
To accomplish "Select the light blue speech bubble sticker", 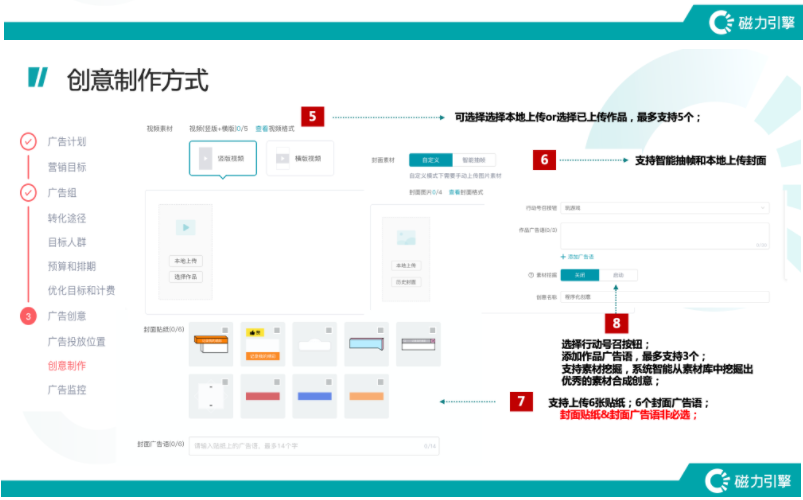I will [x=366, y=344].
